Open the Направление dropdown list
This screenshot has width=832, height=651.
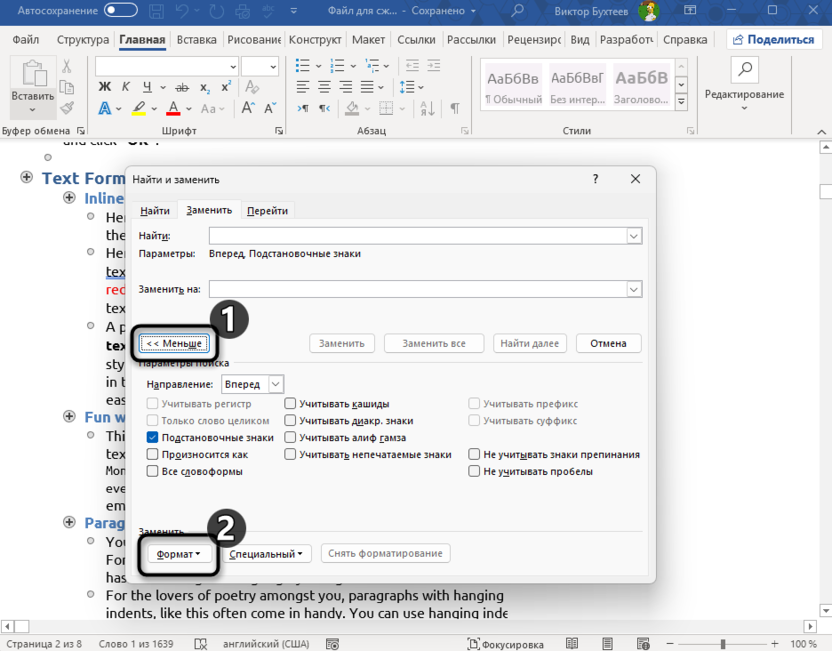(x=276, y=384)
